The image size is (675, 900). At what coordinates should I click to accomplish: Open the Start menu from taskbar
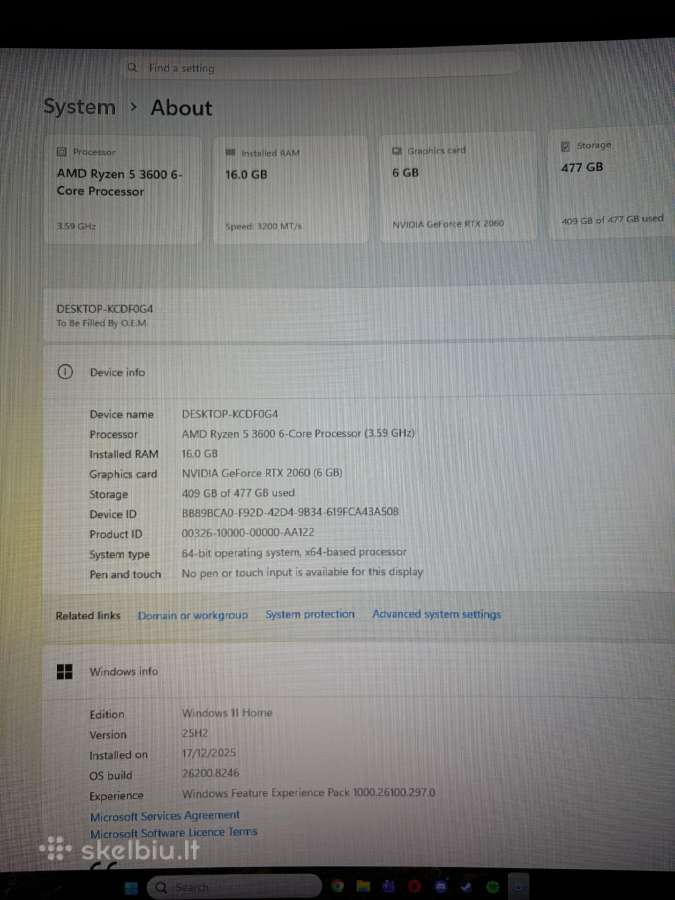131,887
